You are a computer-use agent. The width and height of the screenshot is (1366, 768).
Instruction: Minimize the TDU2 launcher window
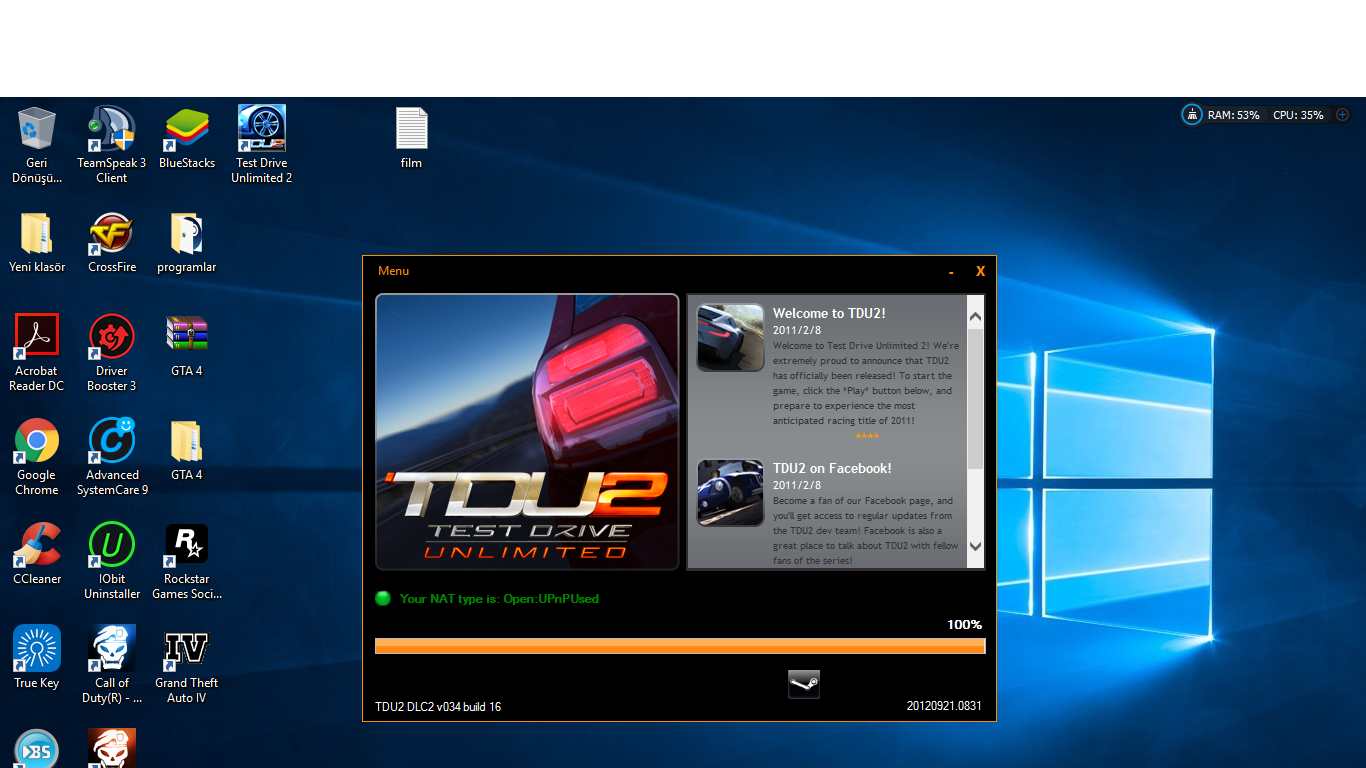click(x=951, y=272)
